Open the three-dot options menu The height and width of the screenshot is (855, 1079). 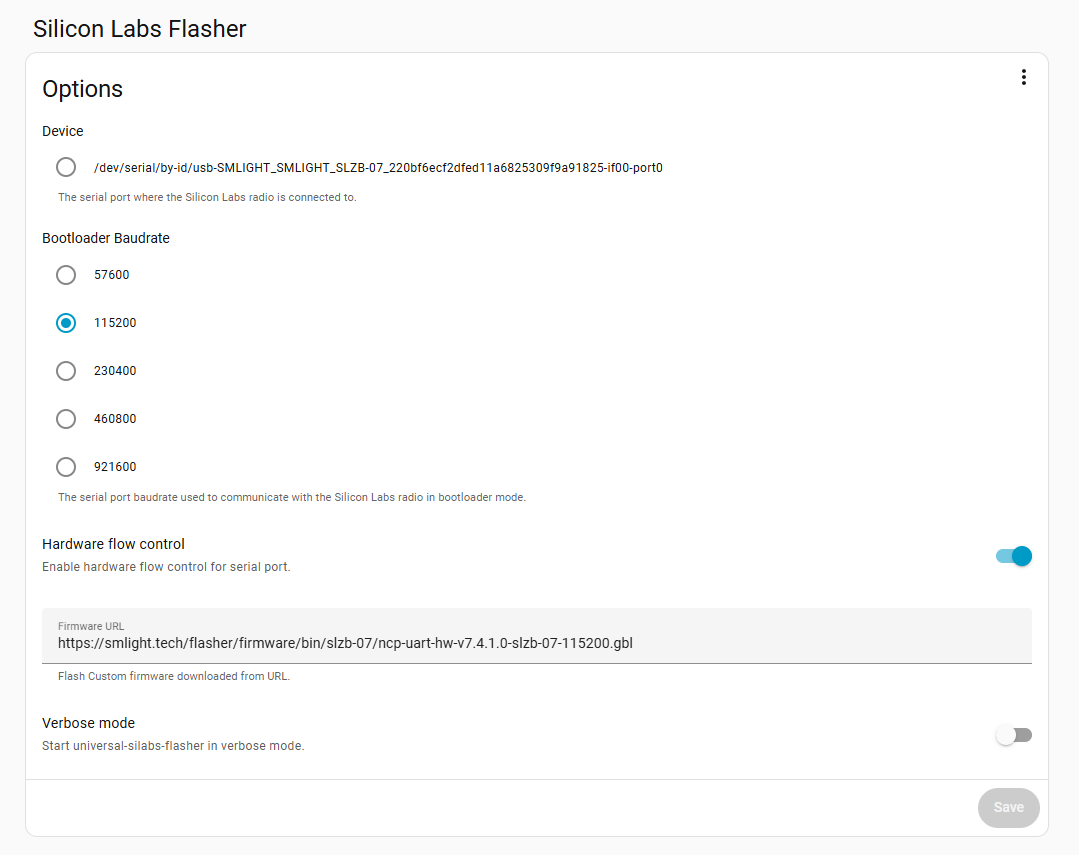[x=1023, y=77]
